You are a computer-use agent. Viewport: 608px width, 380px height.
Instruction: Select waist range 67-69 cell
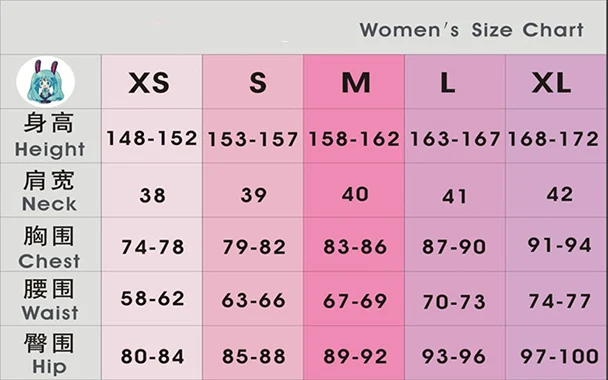[355, 301]
